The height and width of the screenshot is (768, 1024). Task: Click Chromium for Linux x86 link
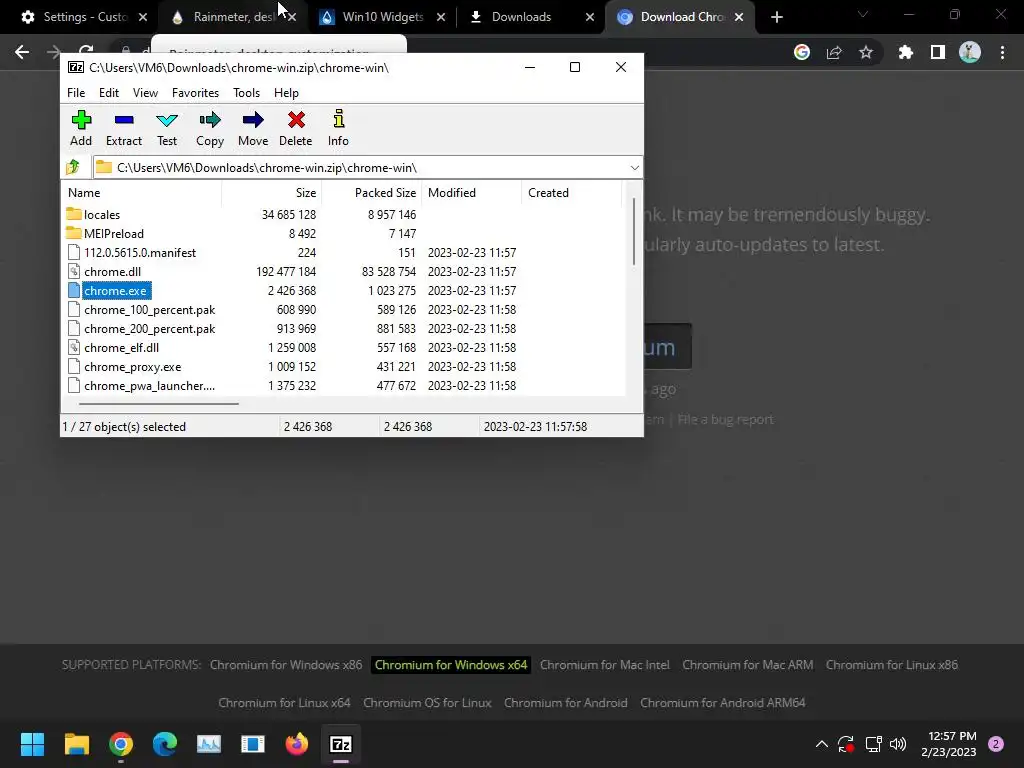point(891,665)
